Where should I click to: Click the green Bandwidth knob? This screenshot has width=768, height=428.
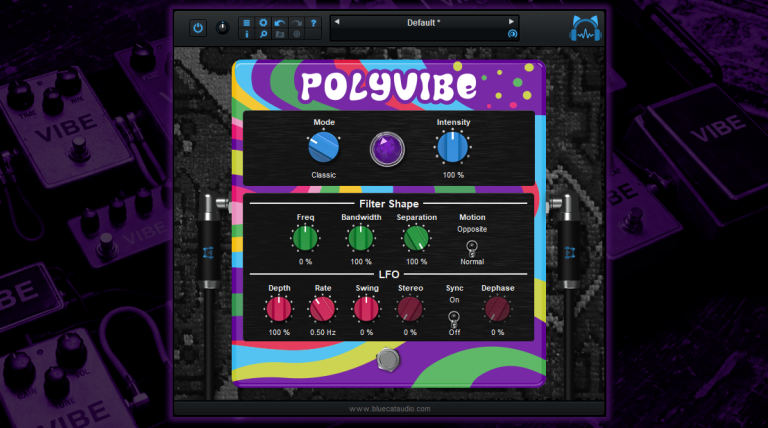point(360,238)
